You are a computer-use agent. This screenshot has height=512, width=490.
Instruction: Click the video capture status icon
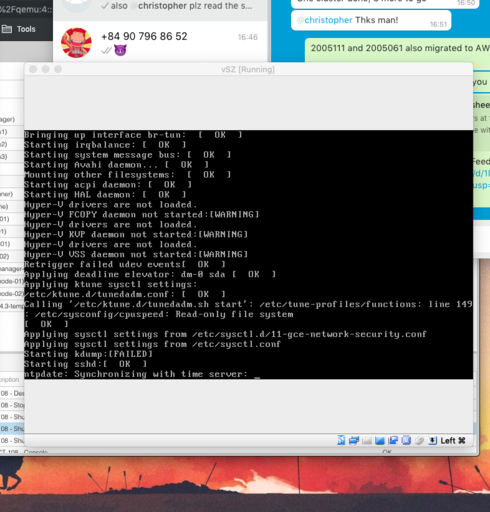pos(393,440)
